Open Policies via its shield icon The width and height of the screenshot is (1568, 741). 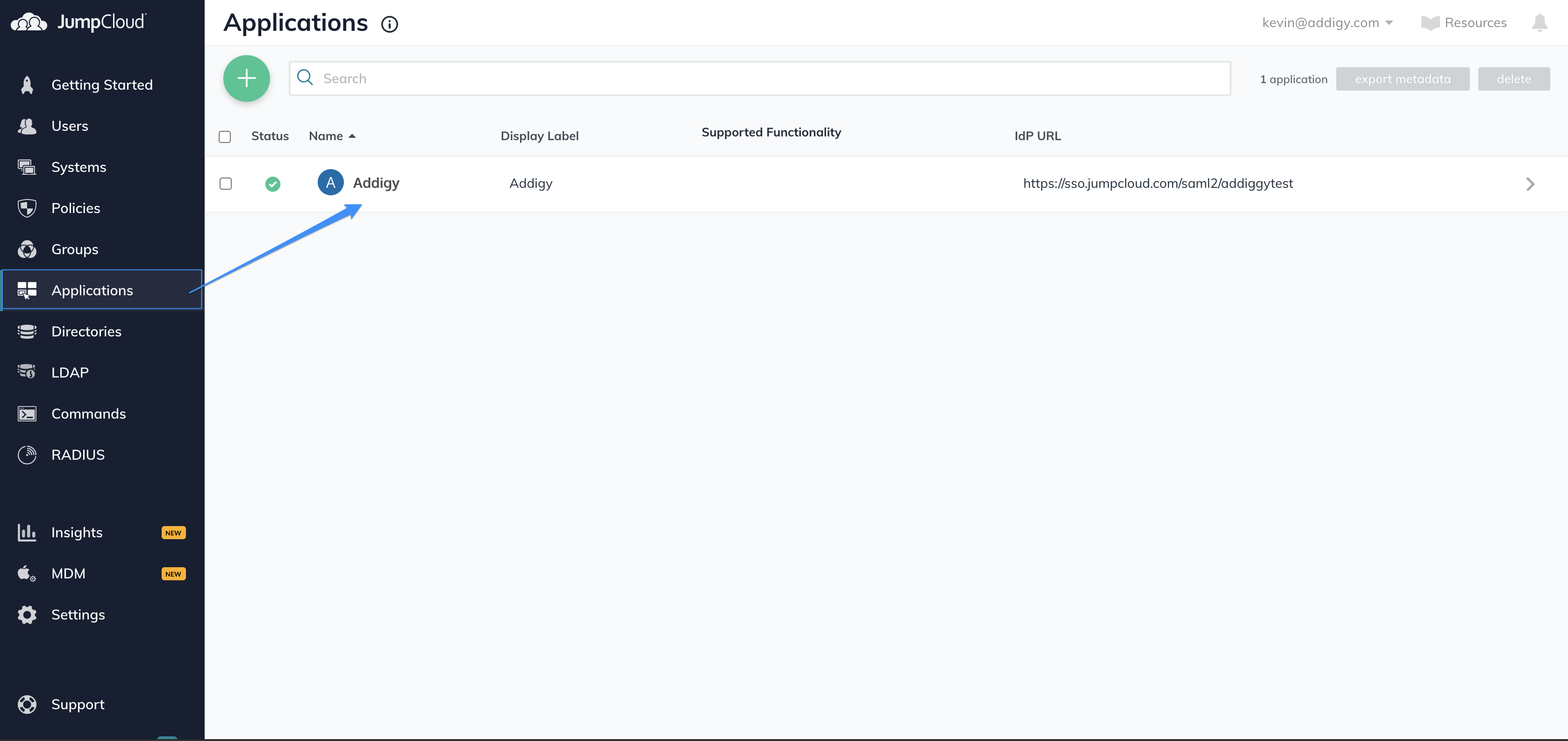tap(27, 207)
